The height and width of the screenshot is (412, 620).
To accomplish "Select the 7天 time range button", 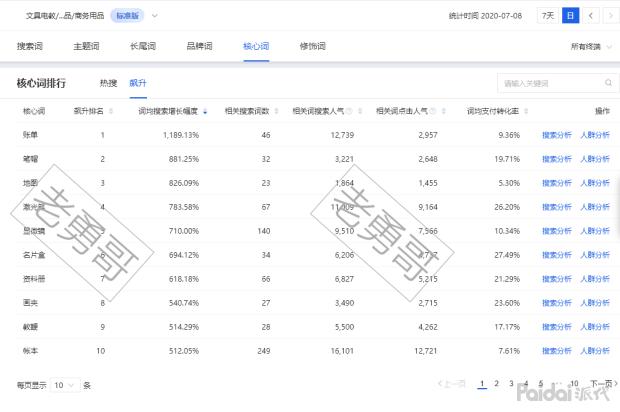I will (548, 16).
